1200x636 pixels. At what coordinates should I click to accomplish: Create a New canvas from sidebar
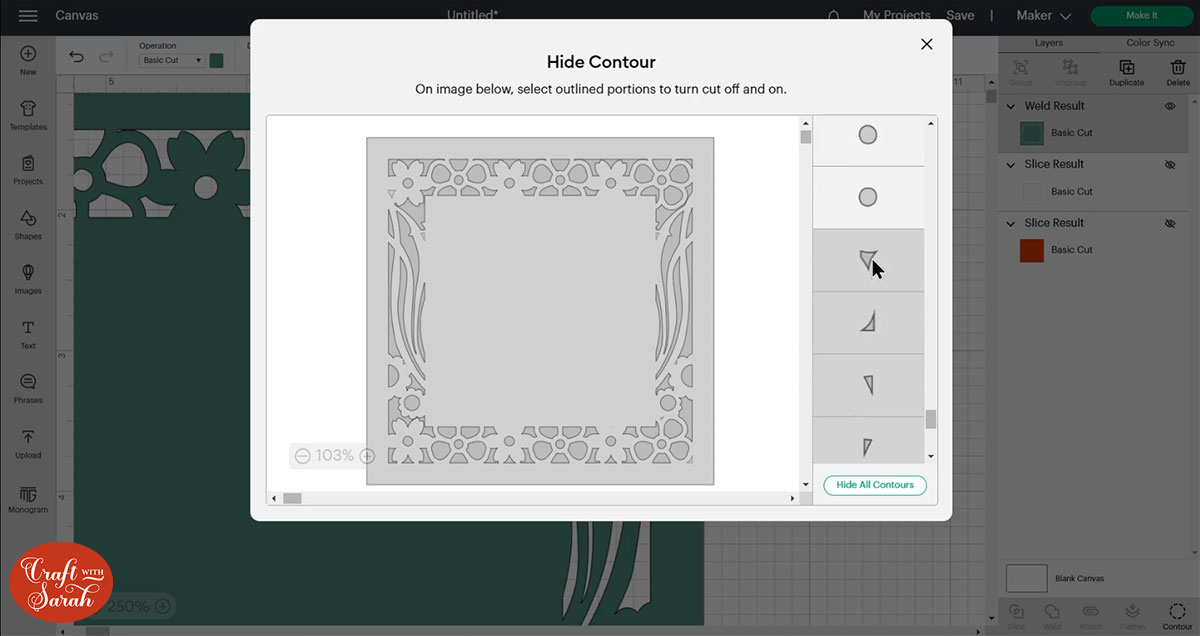point(28,60)
